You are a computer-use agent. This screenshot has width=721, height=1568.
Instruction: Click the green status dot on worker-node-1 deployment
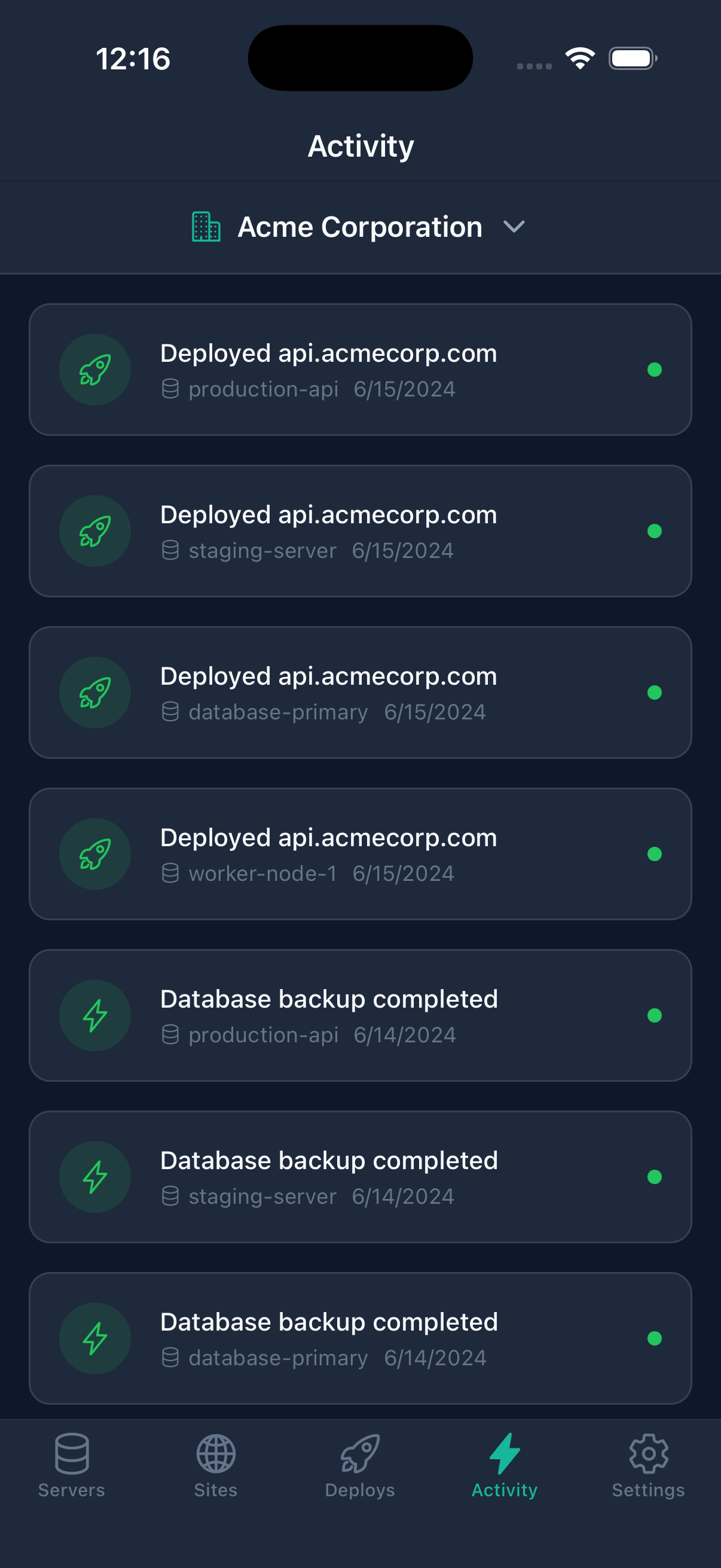click(654, 854)
